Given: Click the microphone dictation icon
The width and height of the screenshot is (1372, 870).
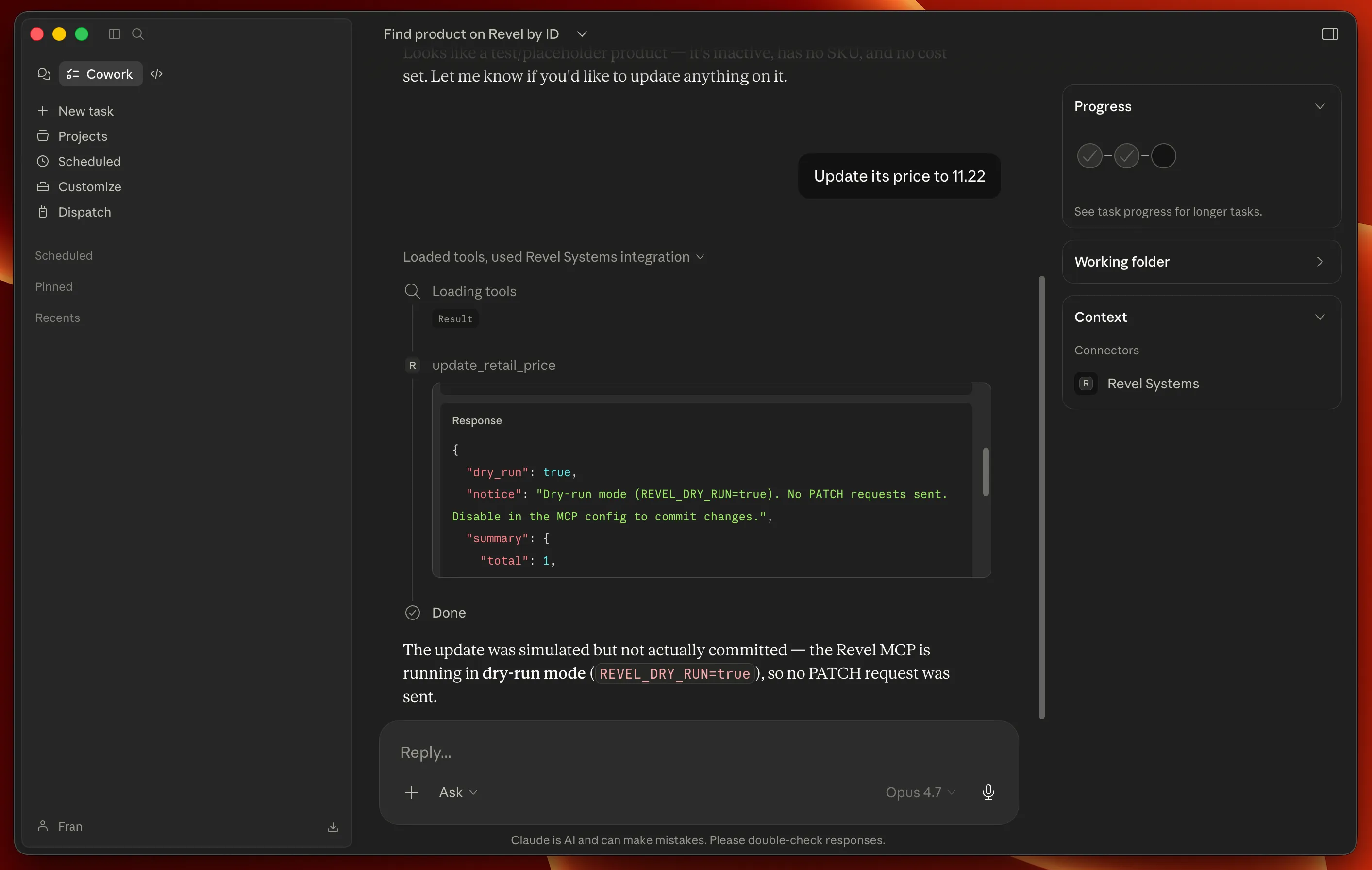Looking at the screenshot, I should 988,792.
